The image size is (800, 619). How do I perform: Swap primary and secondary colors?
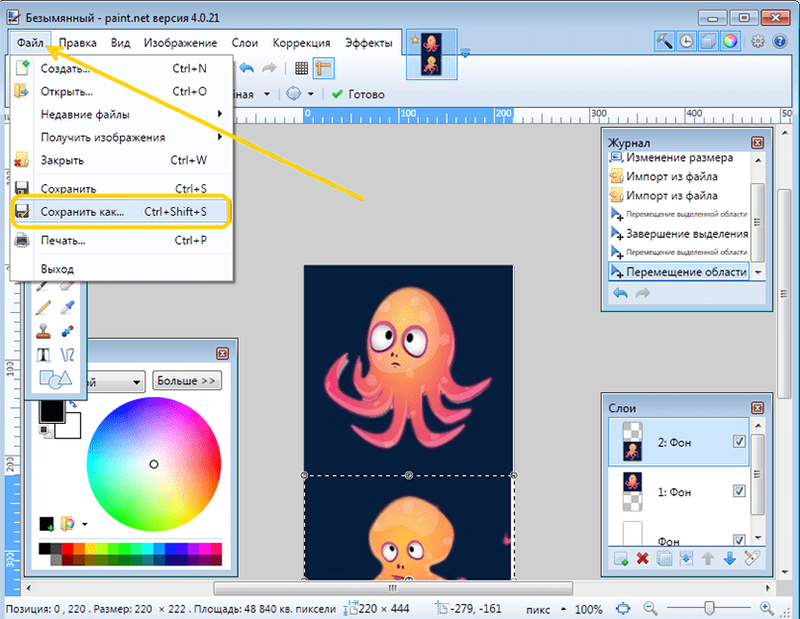point(73,404)
